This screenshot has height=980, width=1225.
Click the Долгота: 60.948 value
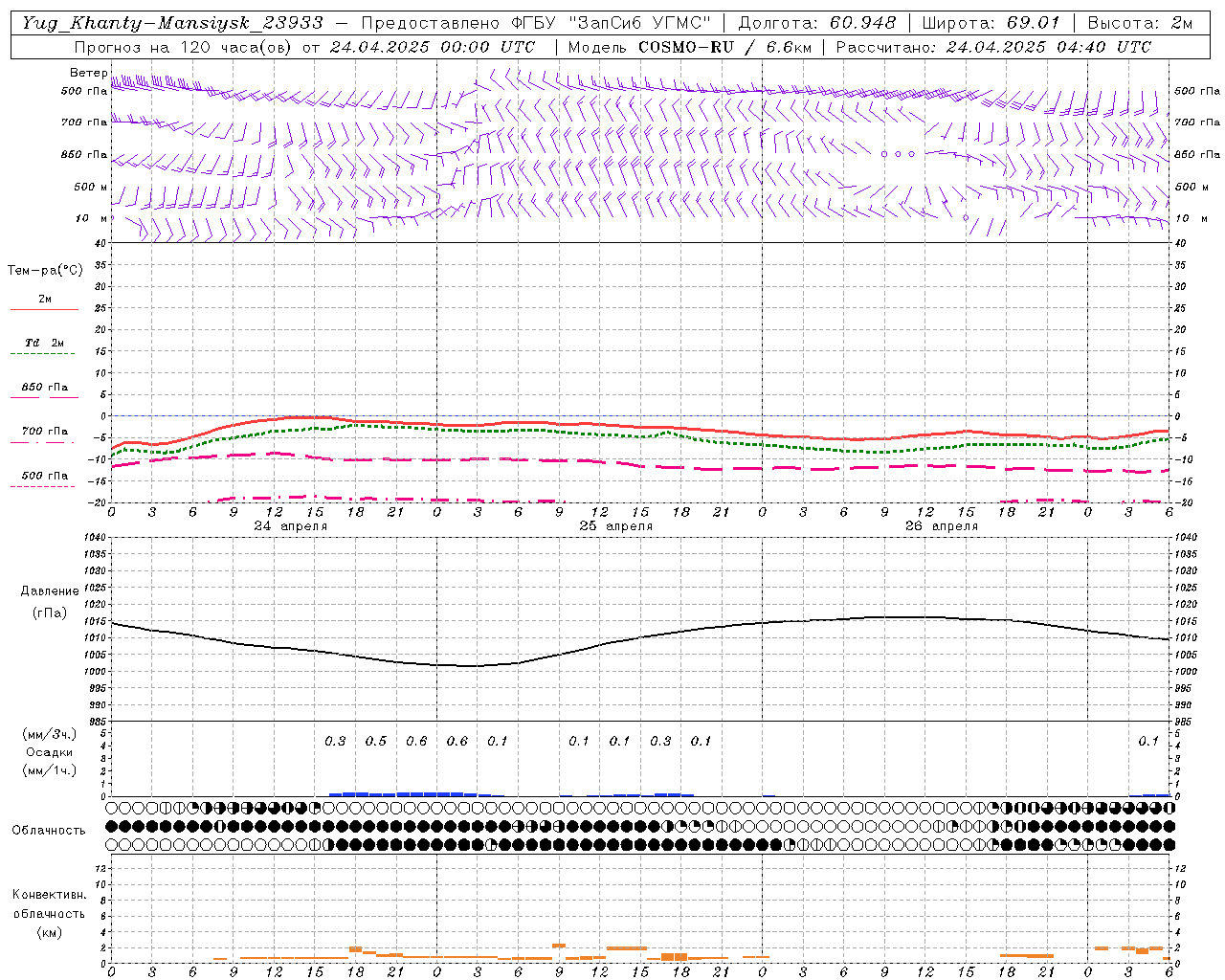pyautogui.click(x=818, y=23)
